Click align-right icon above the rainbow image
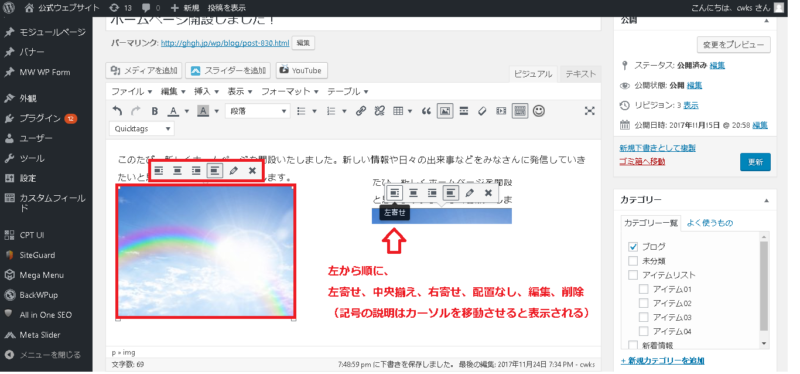The image size is (800, 374). (x=196, y=170)
